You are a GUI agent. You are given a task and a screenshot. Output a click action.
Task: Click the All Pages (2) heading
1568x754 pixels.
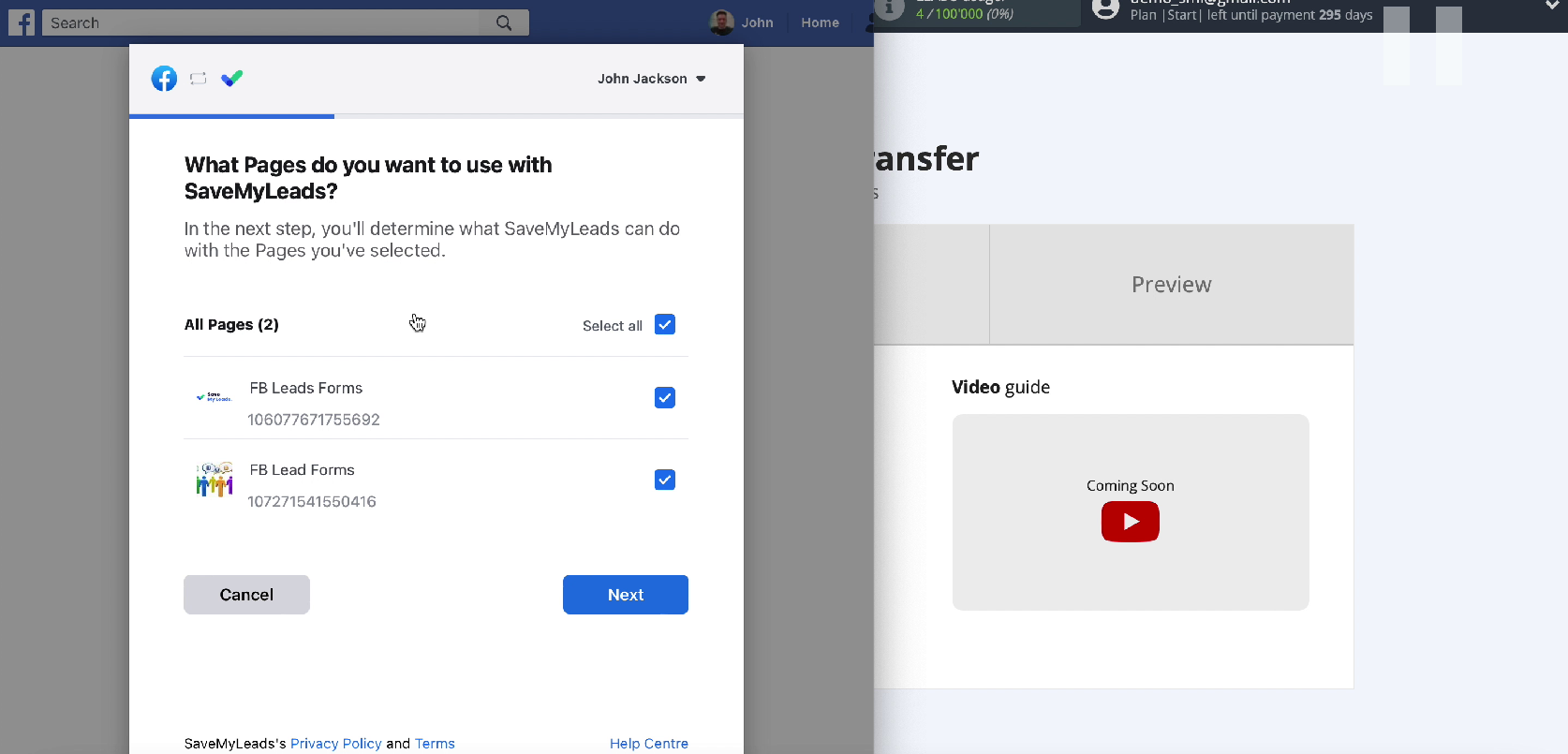click(x=231, y=324)
